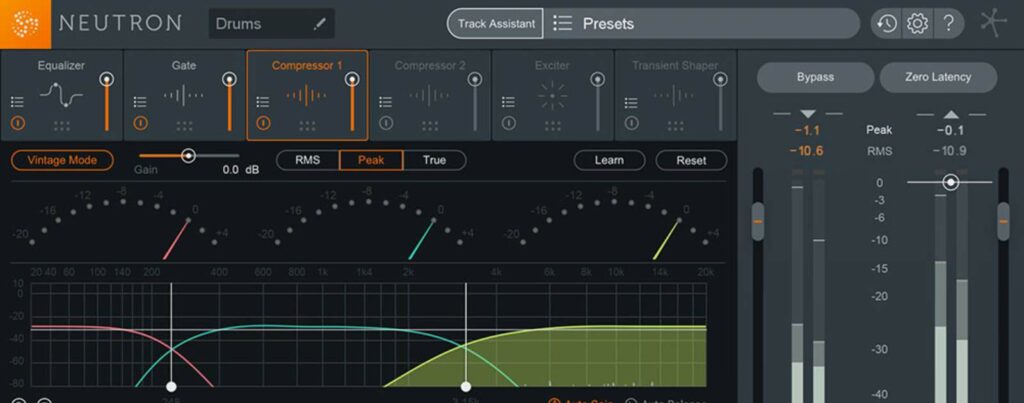Open Transient Shaper preset list icon
1024x403 pixels.
pos(632,101)
